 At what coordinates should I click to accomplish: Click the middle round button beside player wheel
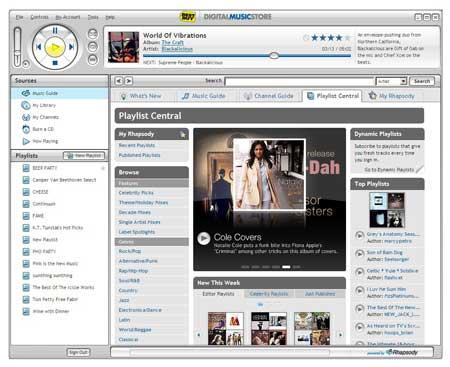coord(93,46)
